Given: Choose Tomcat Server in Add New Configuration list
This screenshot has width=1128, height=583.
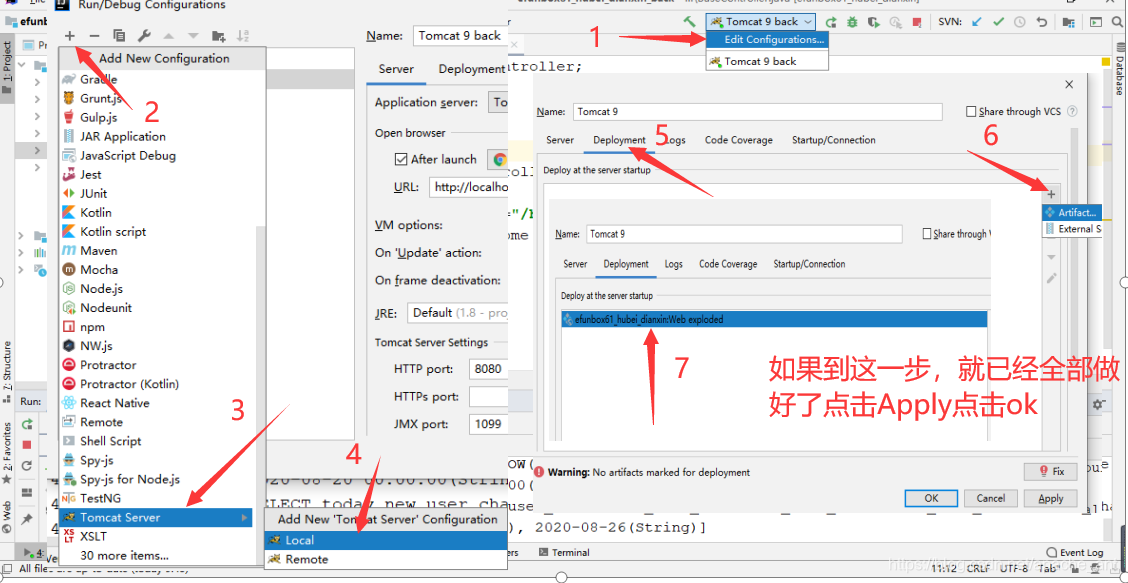Looking at the screenshot, I should click(156, 518).
